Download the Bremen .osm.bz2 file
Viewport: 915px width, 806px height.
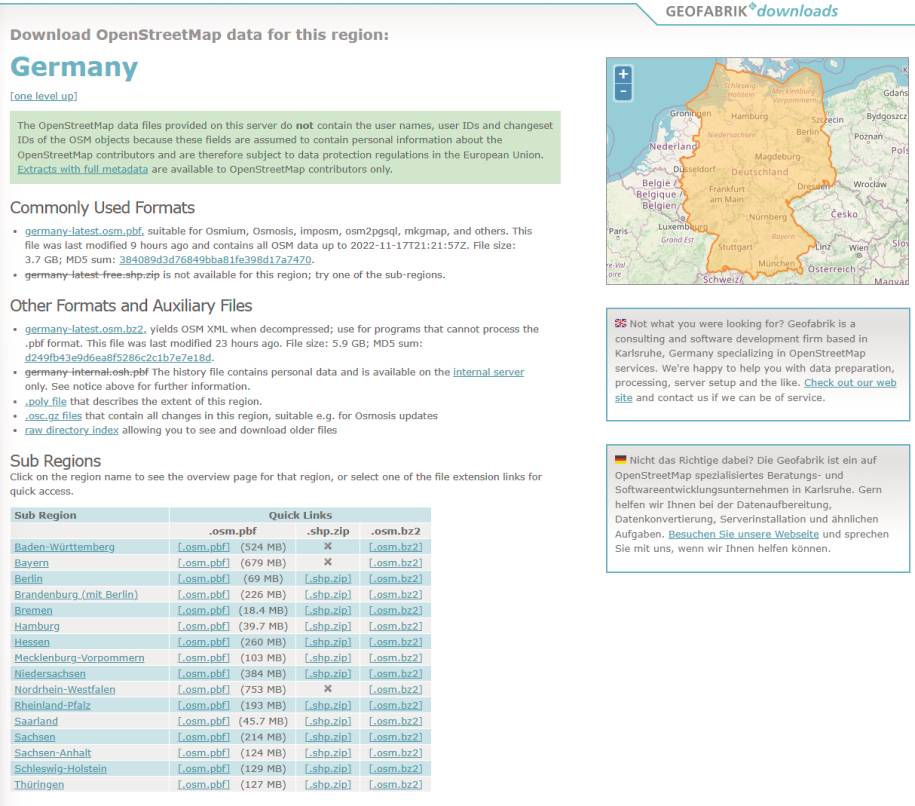396,610
